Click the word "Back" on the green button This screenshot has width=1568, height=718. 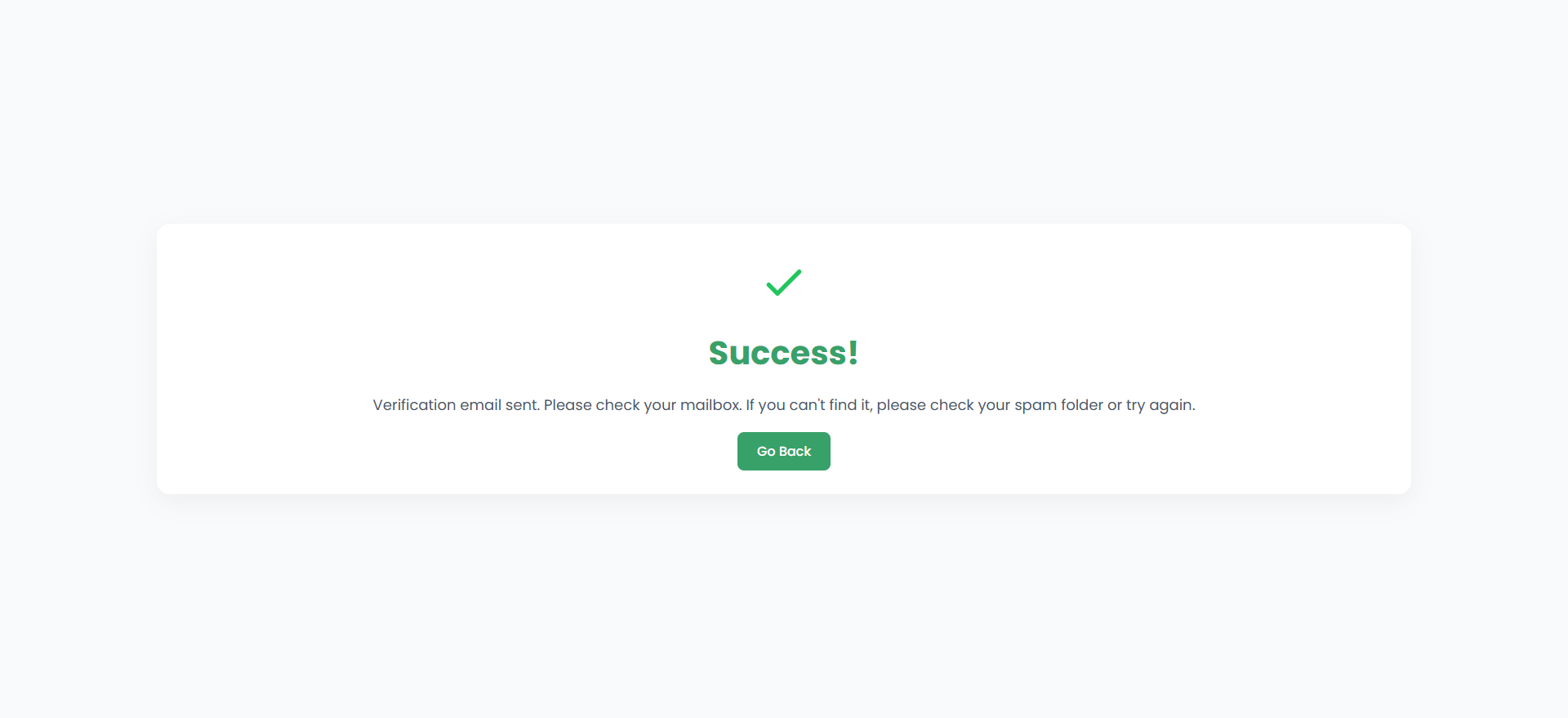pos(795,452)
